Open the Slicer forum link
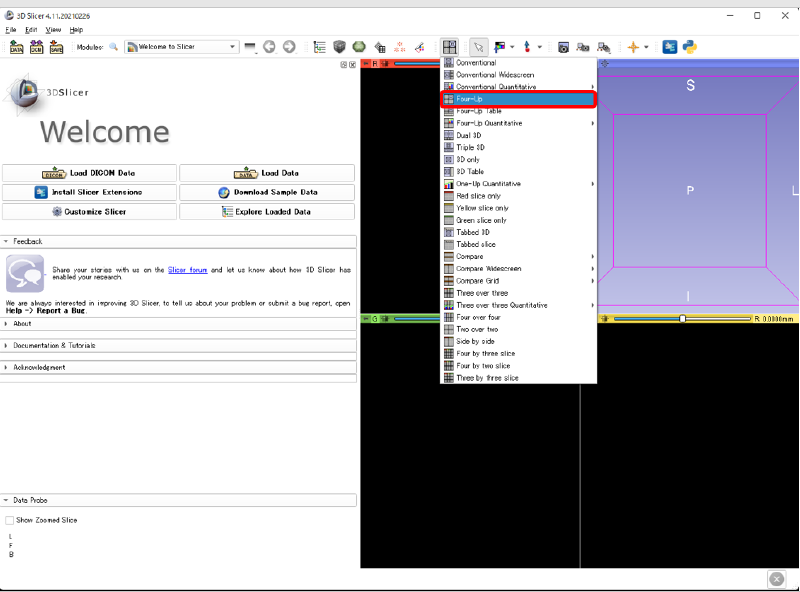The image size is (800, 592). click(187, 270)
